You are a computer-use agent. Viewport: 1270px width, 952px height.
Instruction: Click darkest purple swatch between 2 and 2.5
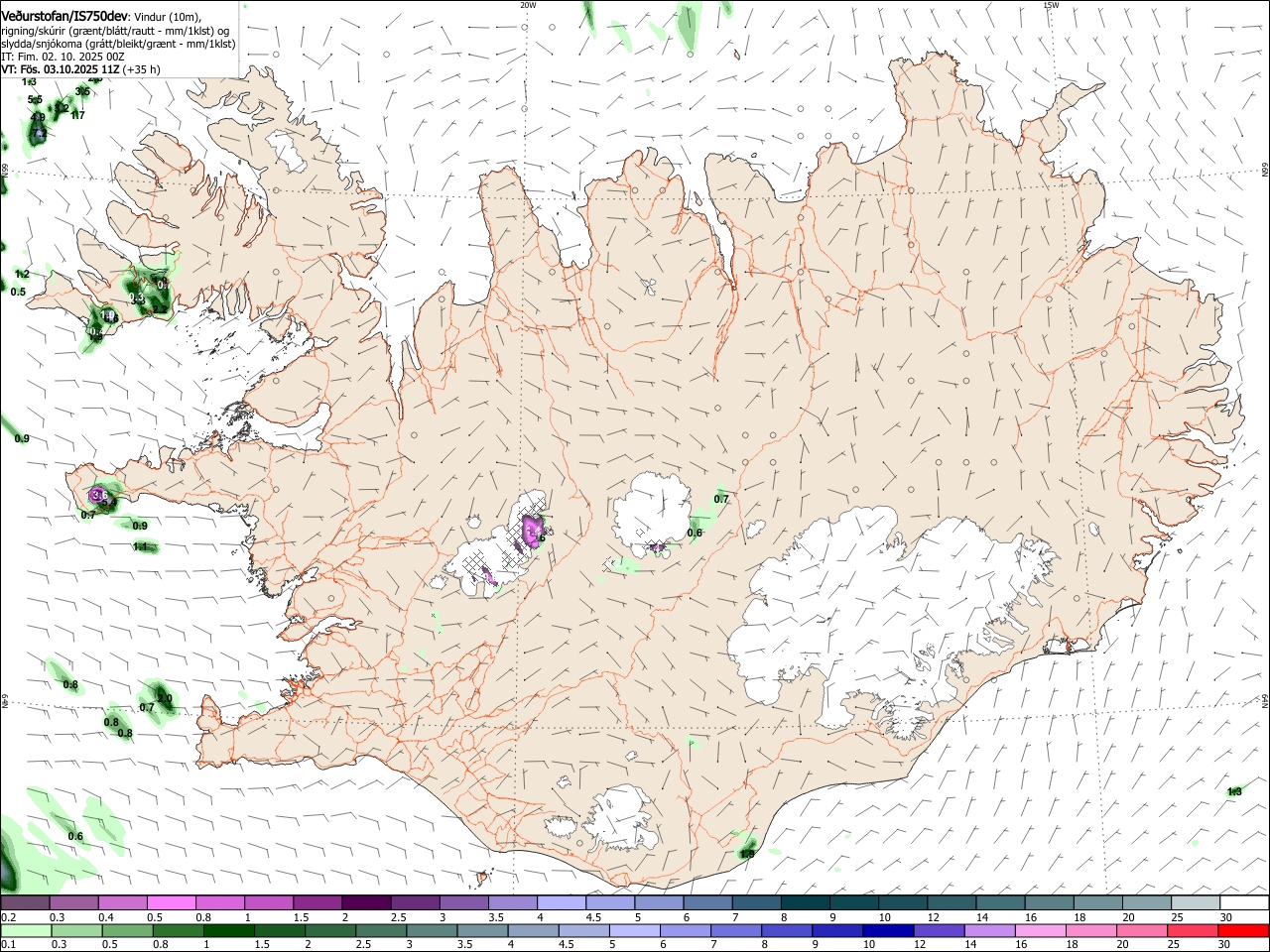(365, 903)
